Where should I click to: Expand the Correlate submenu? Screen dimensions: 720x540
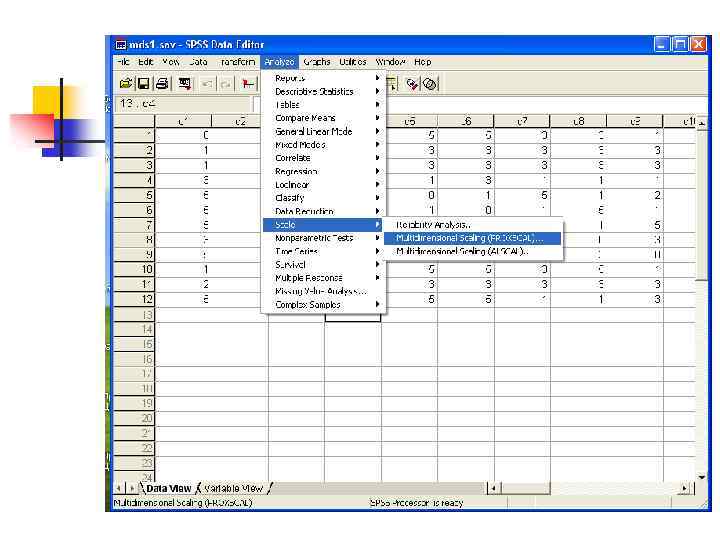pyautogui.click(x=323, y=158)
